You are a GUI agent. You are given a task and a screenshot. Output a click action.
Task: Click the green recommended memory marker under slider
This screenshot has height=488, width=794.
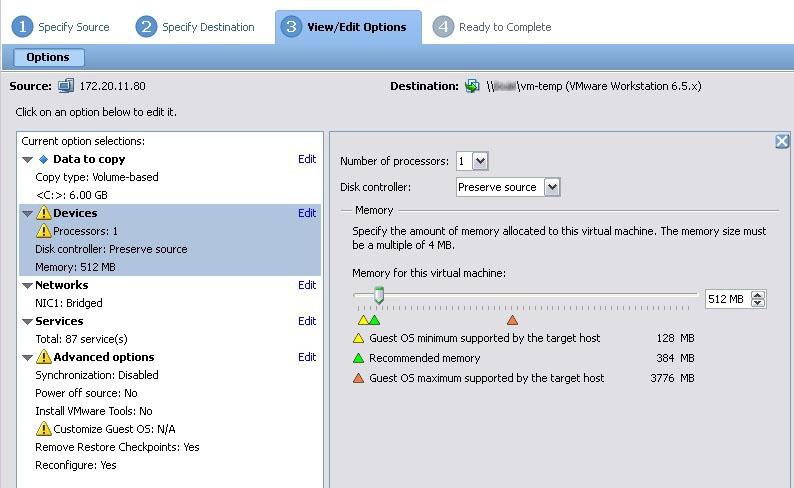point(375,320)
